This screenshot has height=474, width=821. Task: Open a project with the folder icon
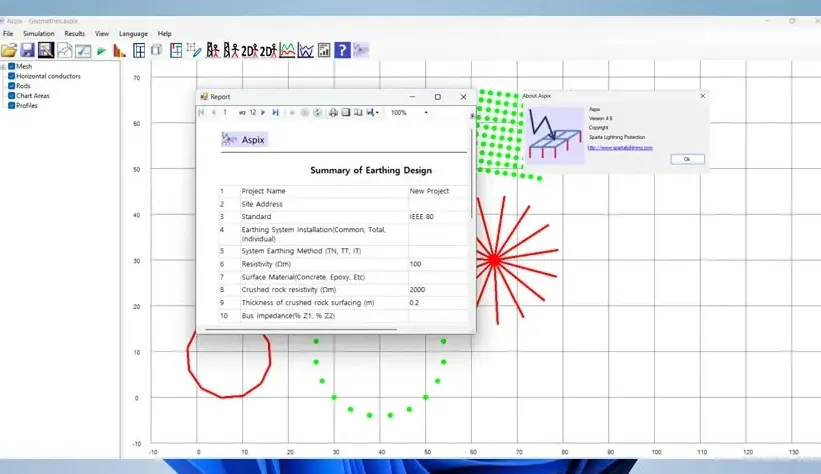9,50
